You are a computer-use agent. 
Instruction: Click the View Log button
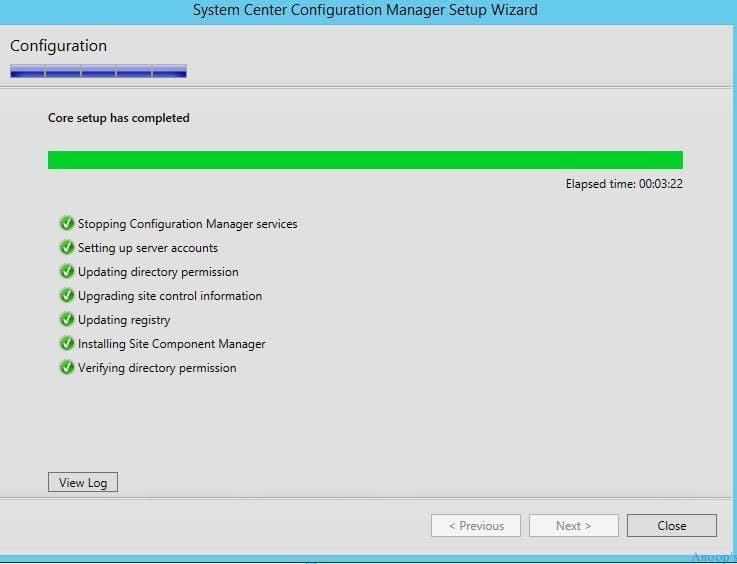click(83, 482)
